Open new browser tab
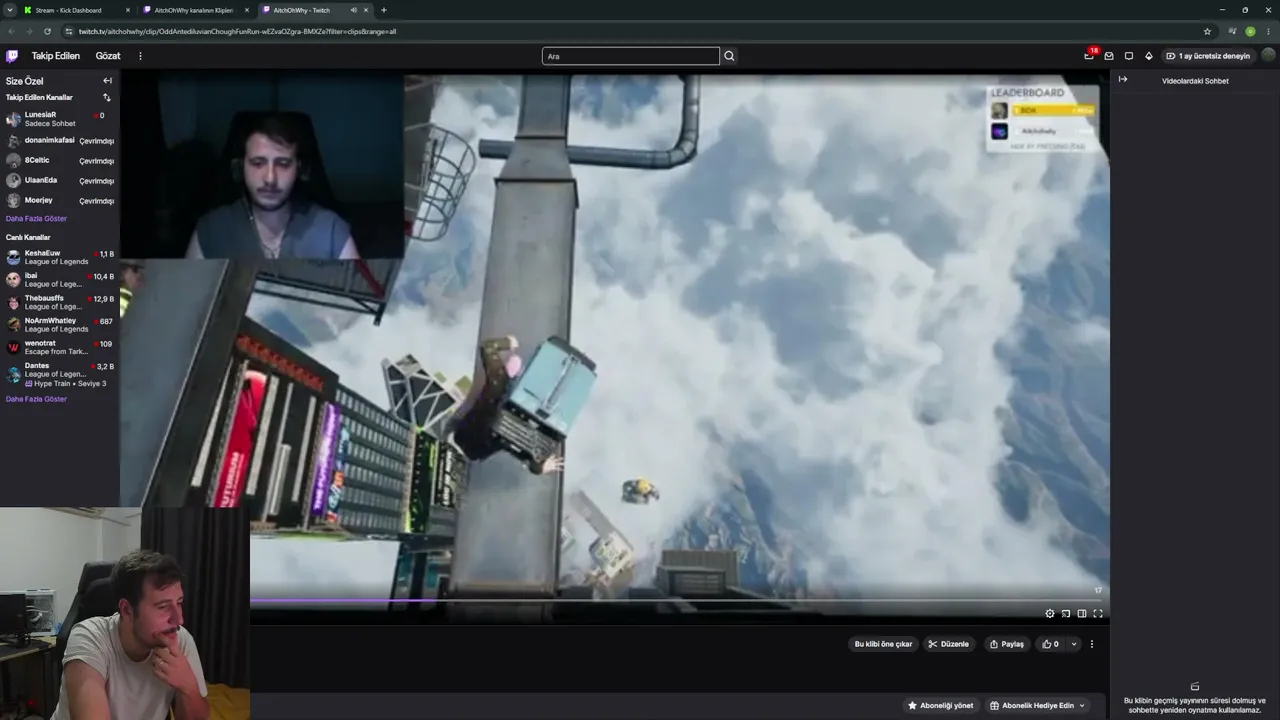1280x720 pixels. pyautogui.click(x=384, y=10)
